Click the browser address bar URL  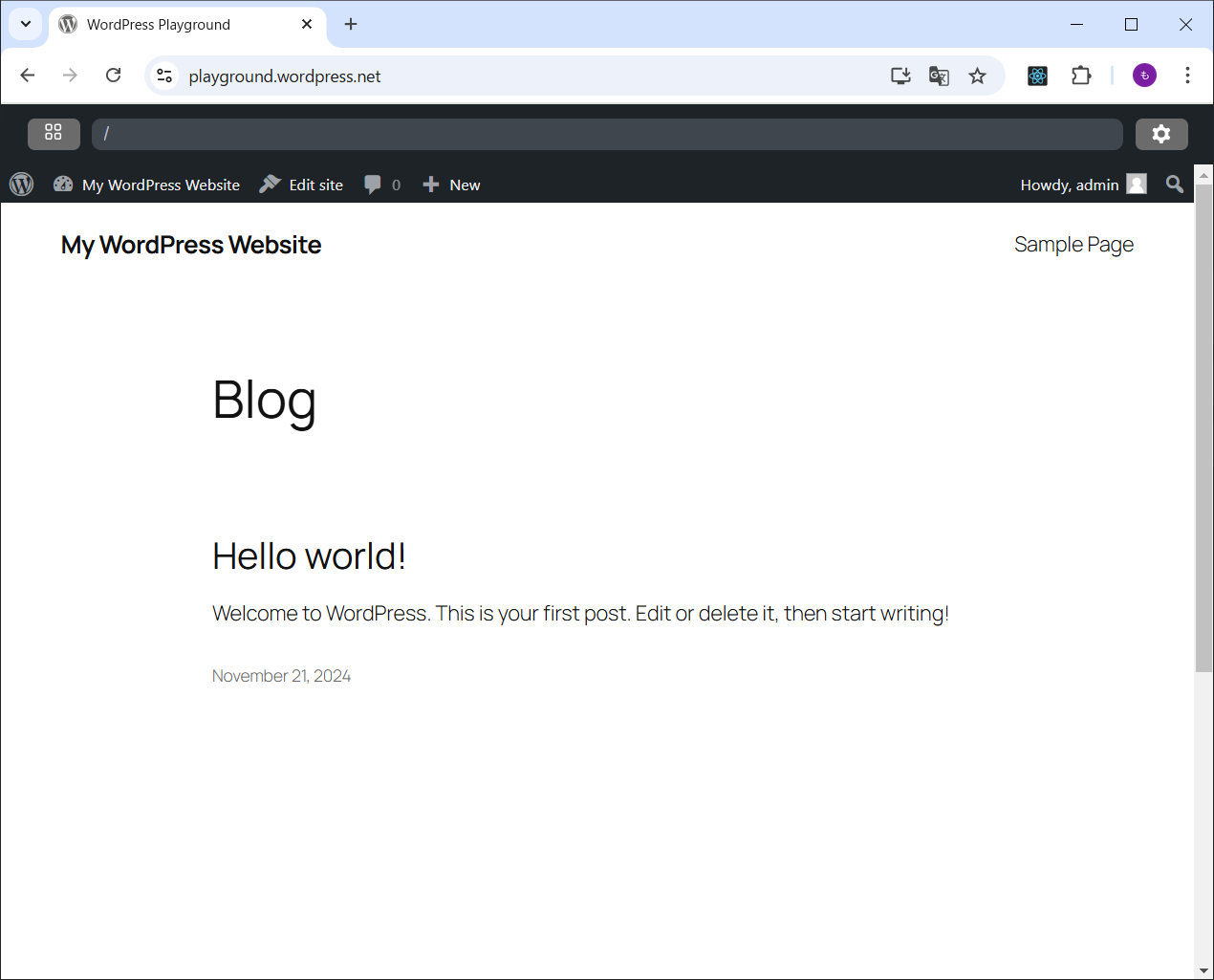285,76
